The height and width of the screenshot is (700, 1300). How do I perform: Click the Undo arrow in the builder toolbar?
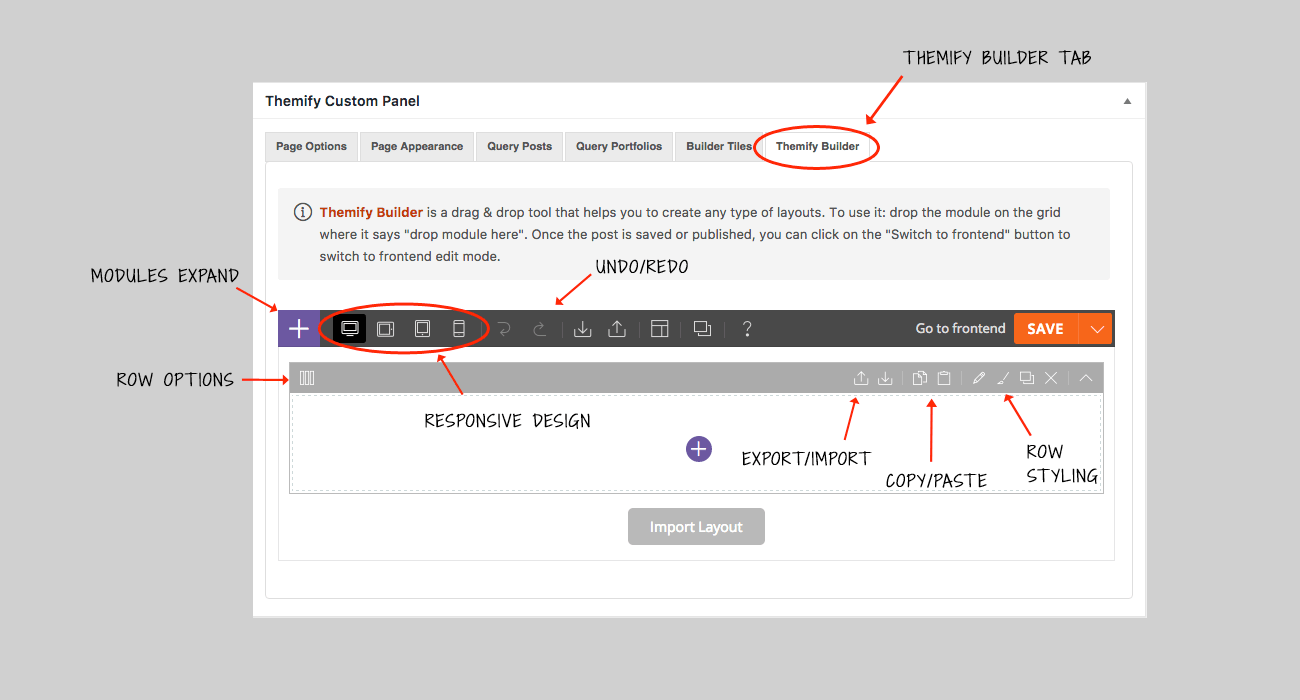click(503, 328)
